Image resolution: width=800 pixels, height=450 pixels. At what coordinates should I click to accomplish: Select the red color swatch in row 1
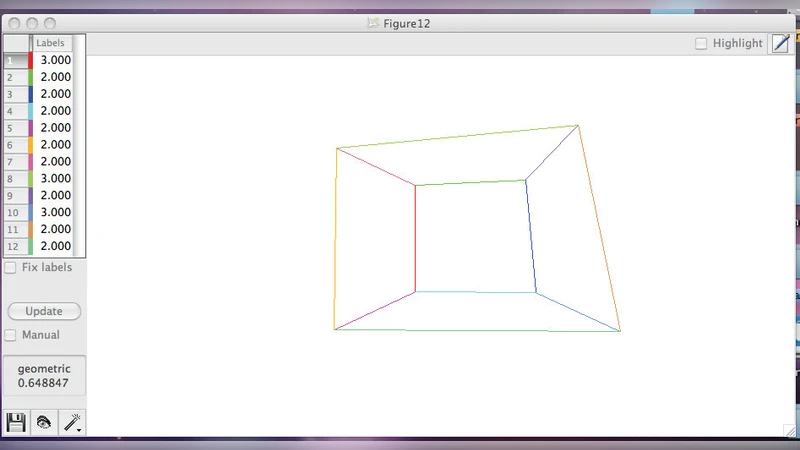(31, 60)
